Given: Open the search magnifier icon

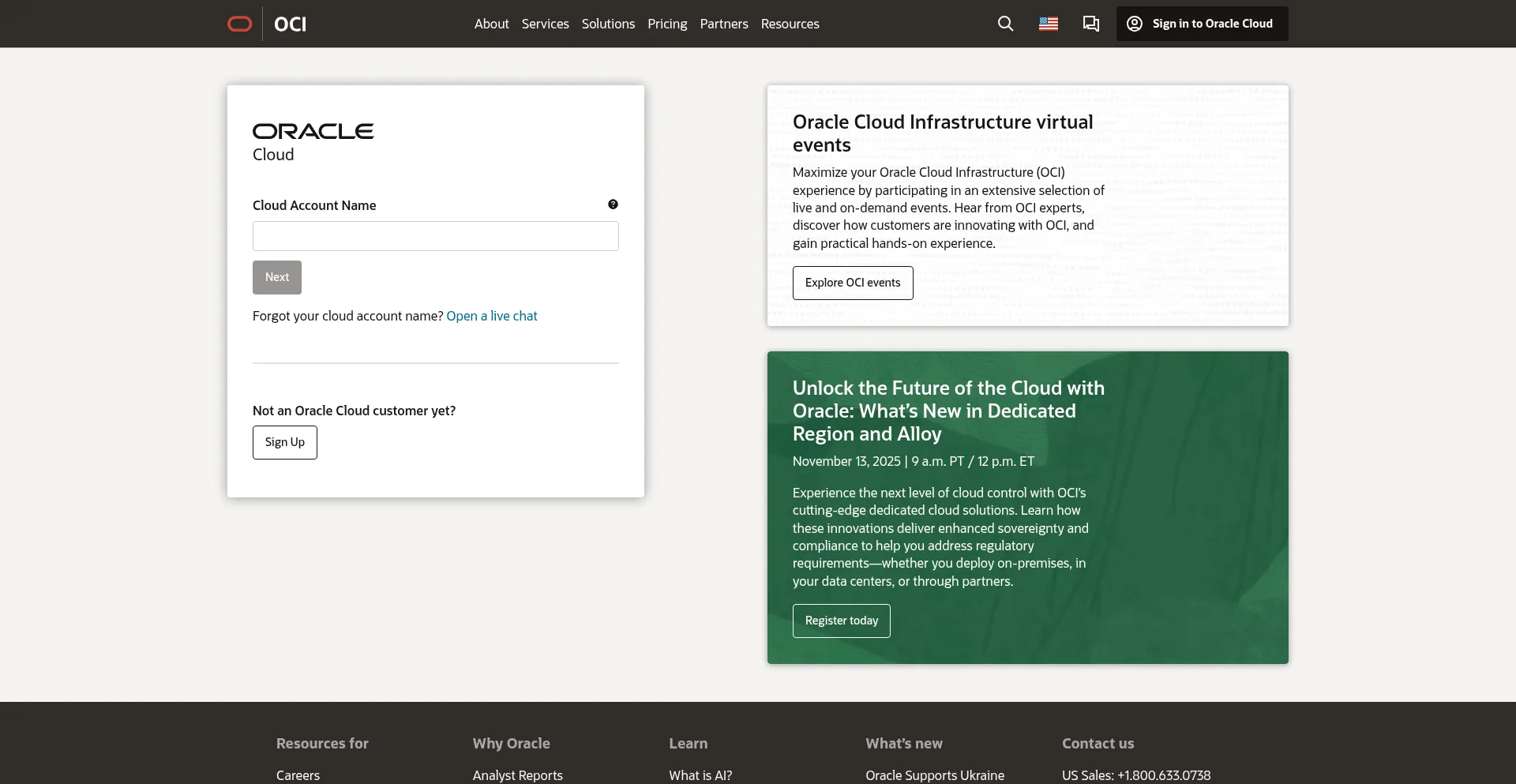Looking at the screenshot, I should (x=1005, y=24).
